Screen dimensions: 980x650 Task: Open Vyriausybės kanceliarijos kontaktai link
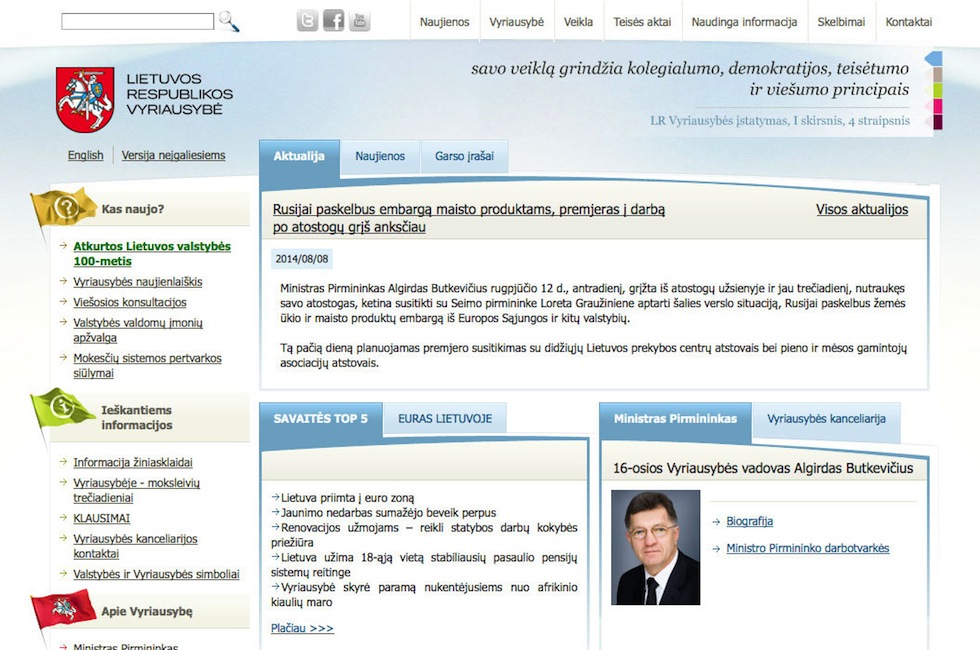click(x=135, y=546)
